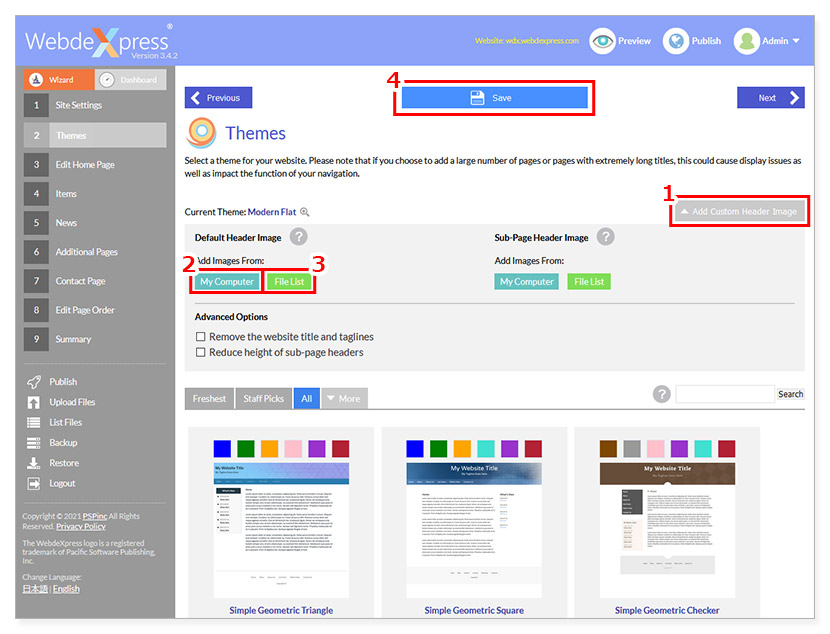Open Additional Pages step

95,252
